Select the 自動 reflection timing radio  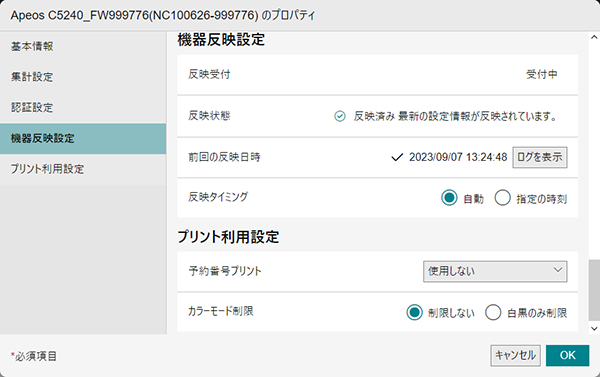pyautogui.click(x=449, y=198)
